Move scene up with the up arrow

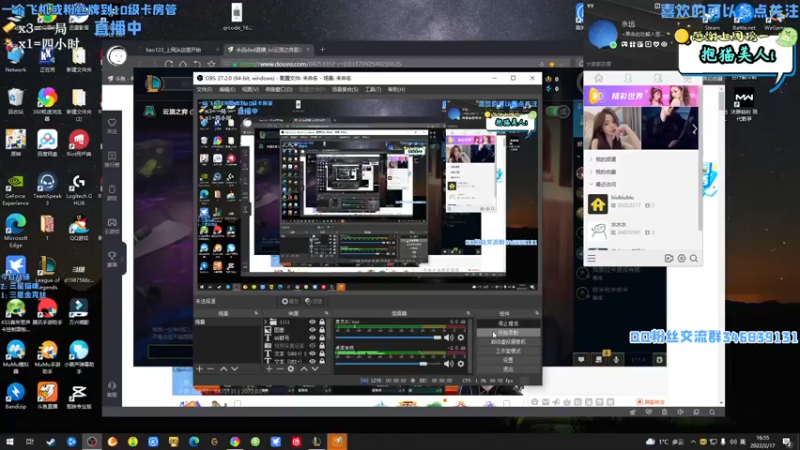223,369
